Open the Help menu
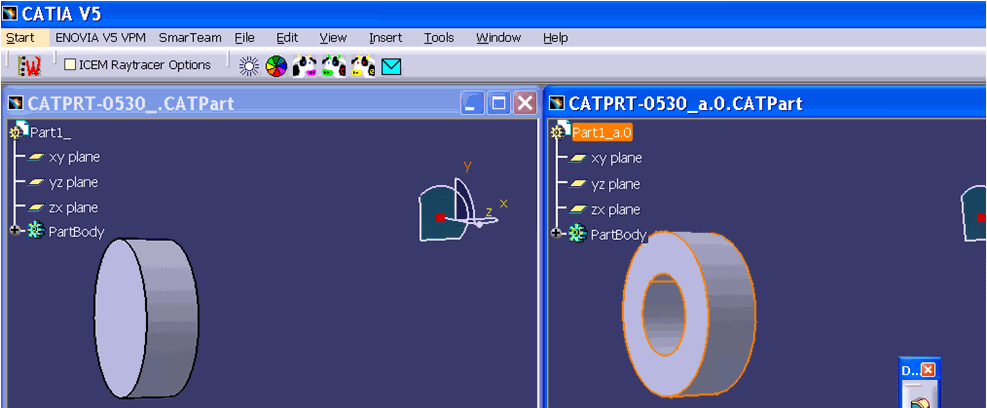This screenshot has width=987, height=408. (555, 38)
